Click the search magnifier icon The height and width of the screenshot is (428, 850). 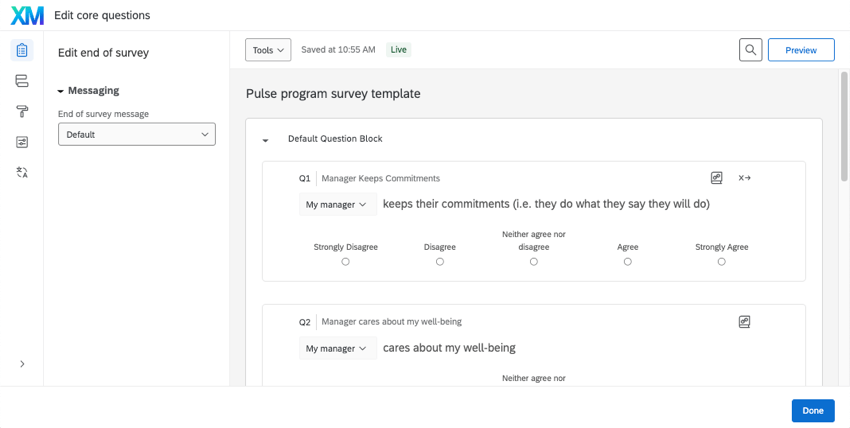(750, 50)
